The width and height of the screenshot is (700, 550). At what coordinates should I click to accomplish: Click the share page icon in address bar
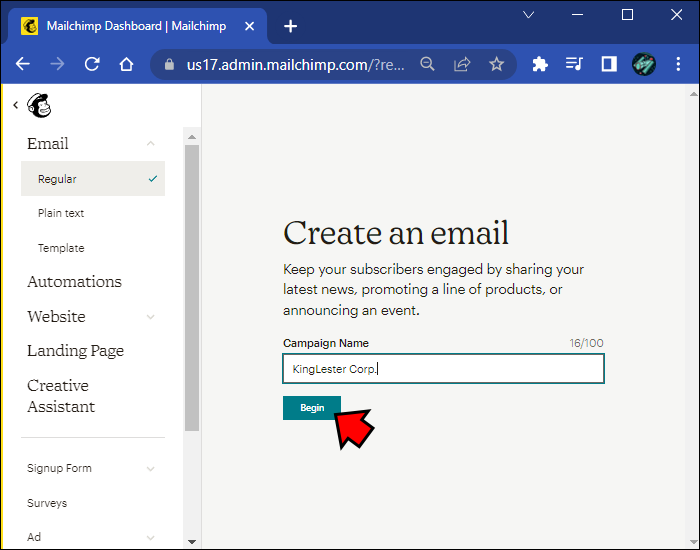click(x=462, y=64)
